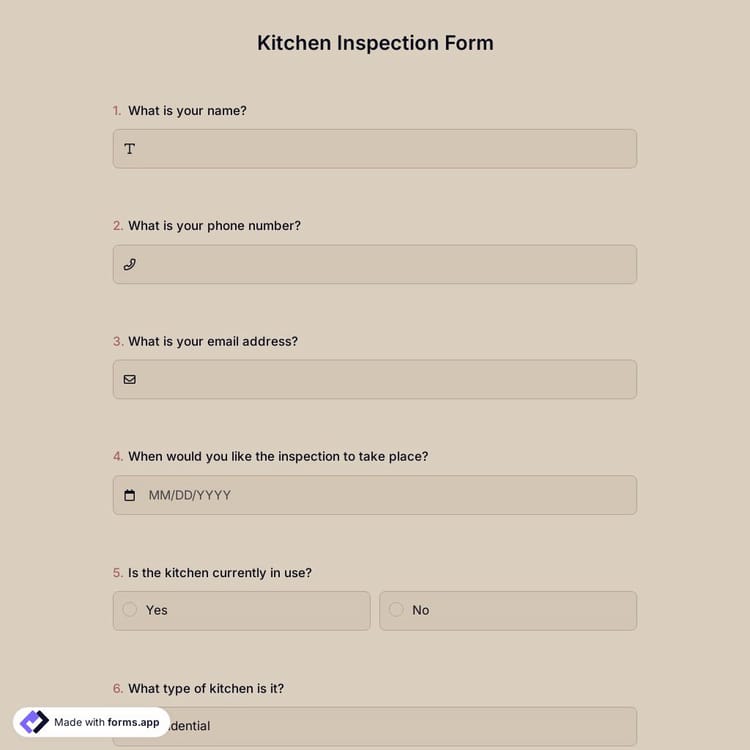Click the text icon in name field
Image resolution: width=750 pixels, height=750 pixels.
coord(129,149)
